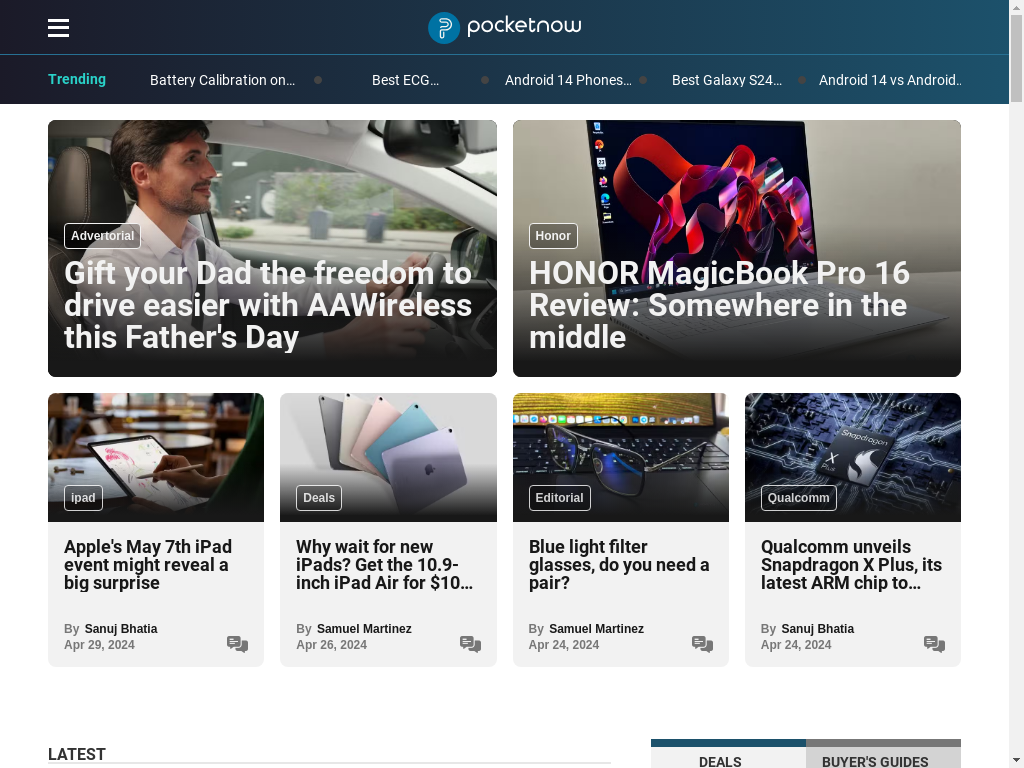The image size is (1024, 768).
Task: Open trending topic Battery Calibration on...
Action: click(223, 80)
